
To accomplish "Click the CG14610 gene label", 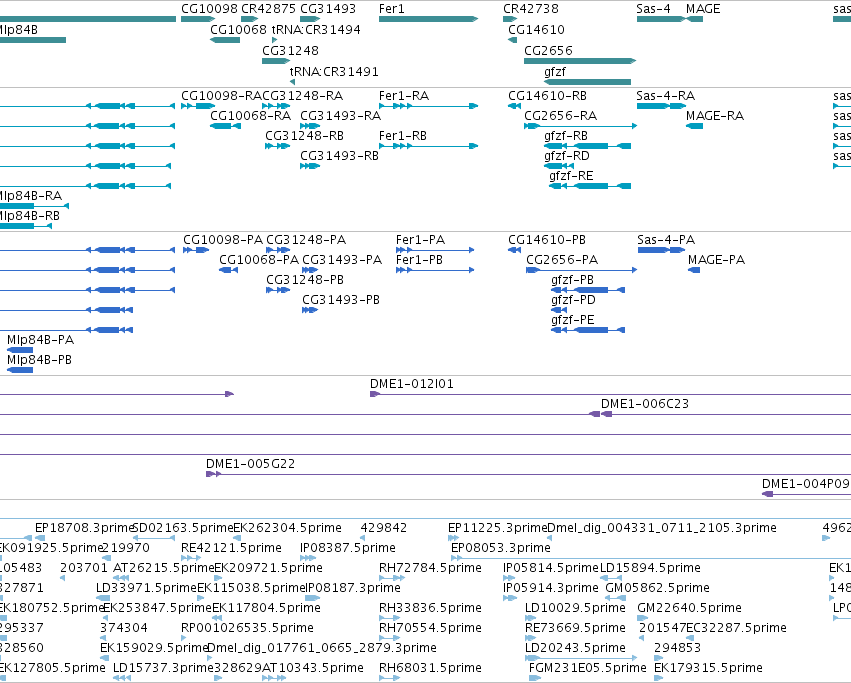I will 536,29.
